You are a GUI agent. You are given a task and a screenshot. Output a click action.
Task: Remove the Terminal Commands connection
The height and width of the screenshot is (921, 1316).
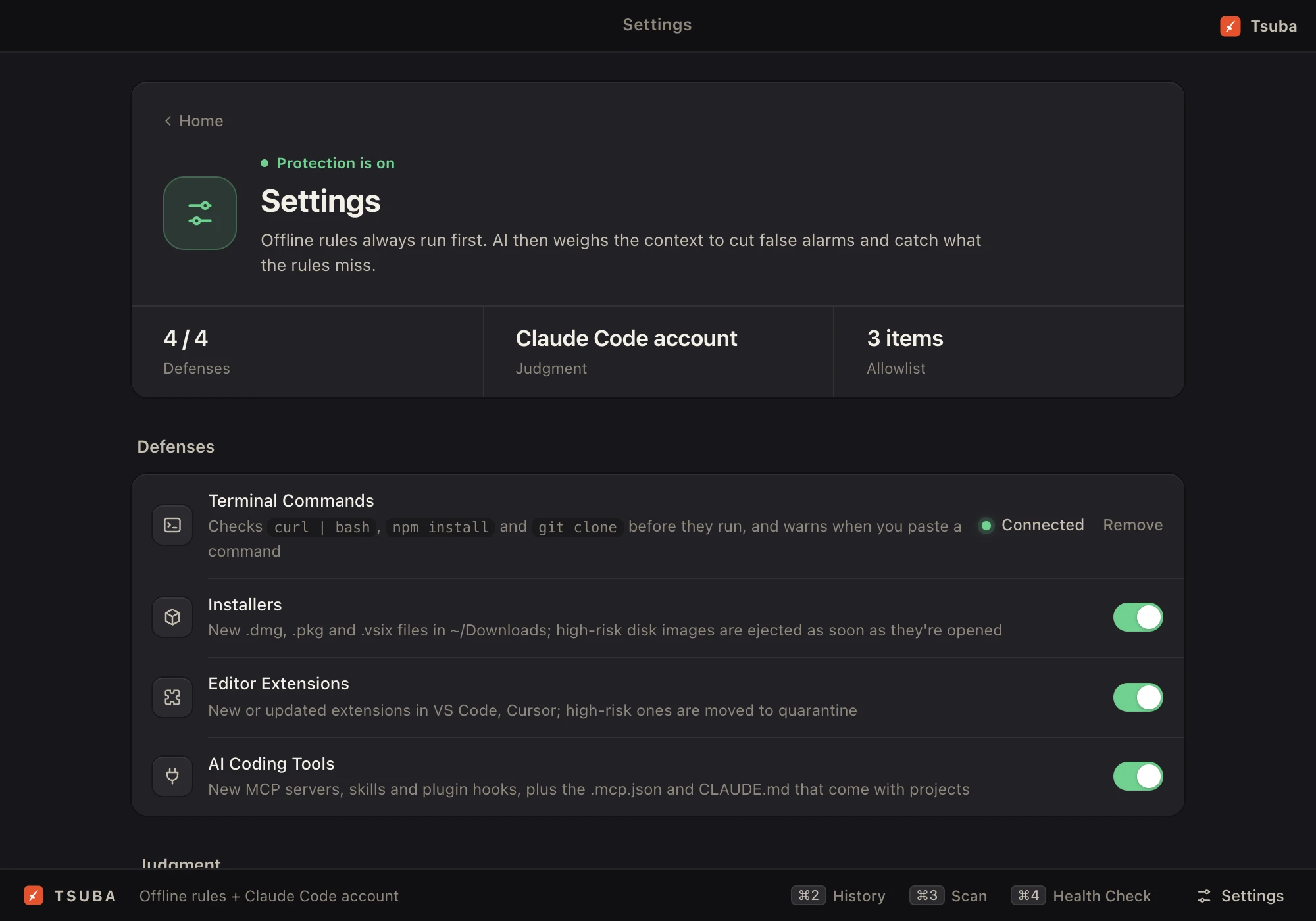(1132, 525)
